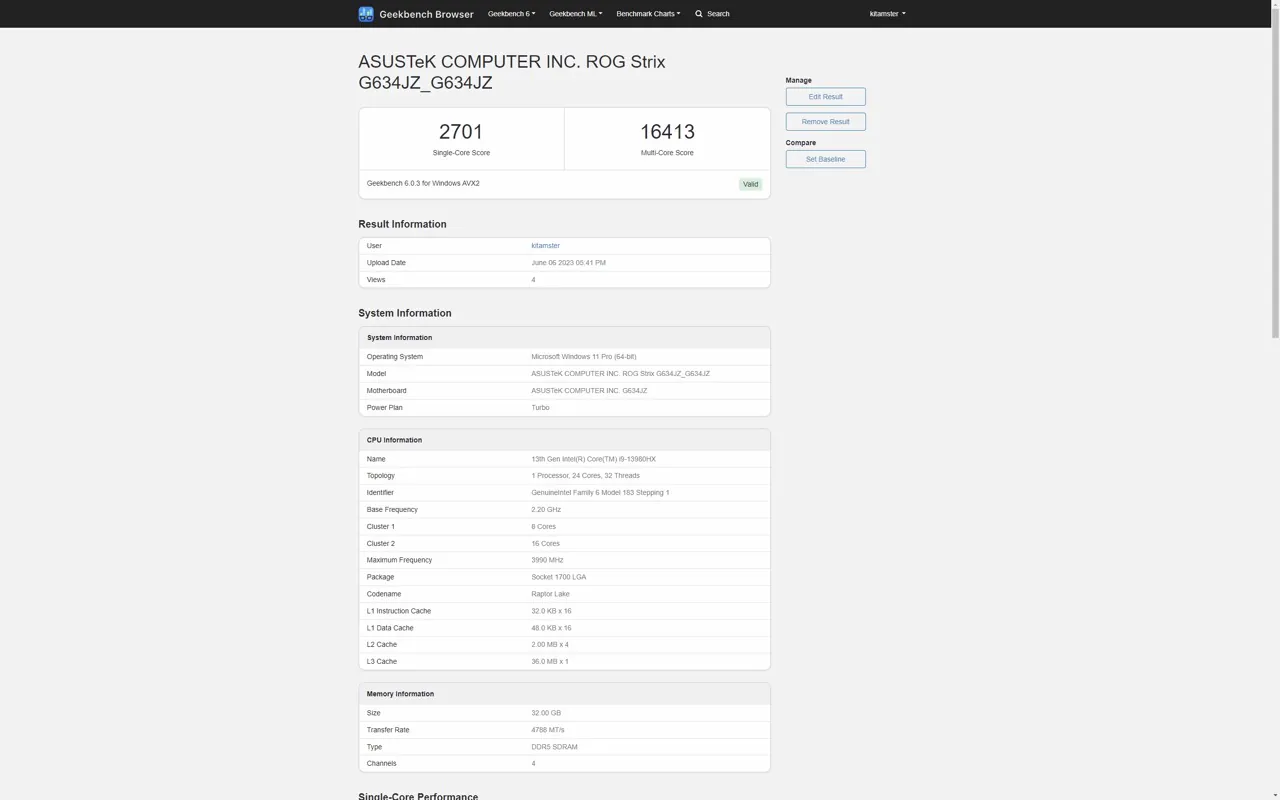Click the CPU Information table header

564,440
